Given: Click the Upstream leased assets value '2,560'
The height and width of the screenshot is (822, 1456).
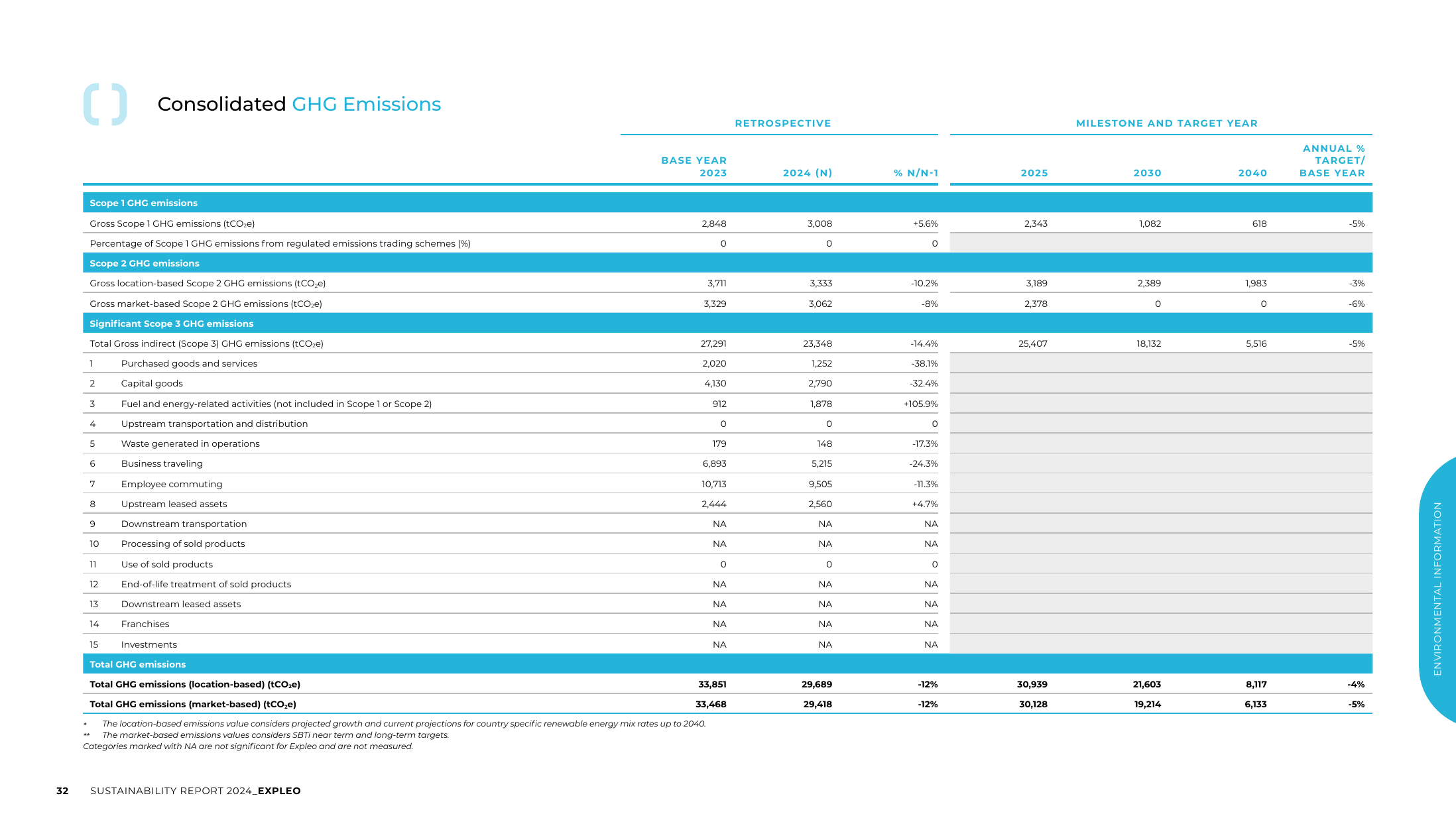Looking at the screenshot, I should point(820,504).
